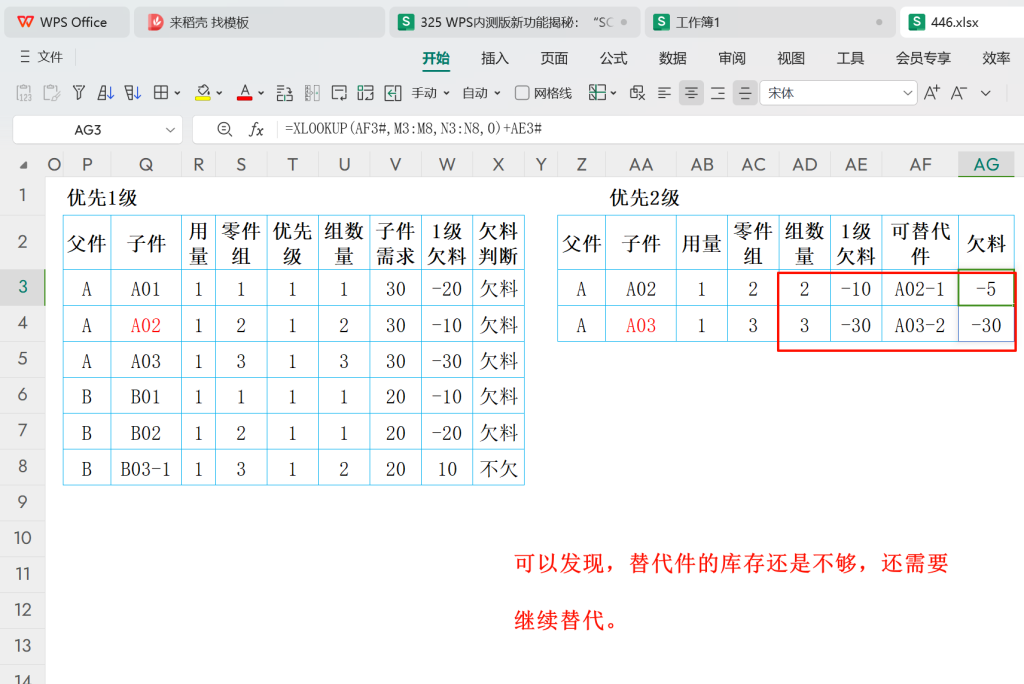The image size is (1024, 684).
Task: Select column header AG
Action: (986, 165)
